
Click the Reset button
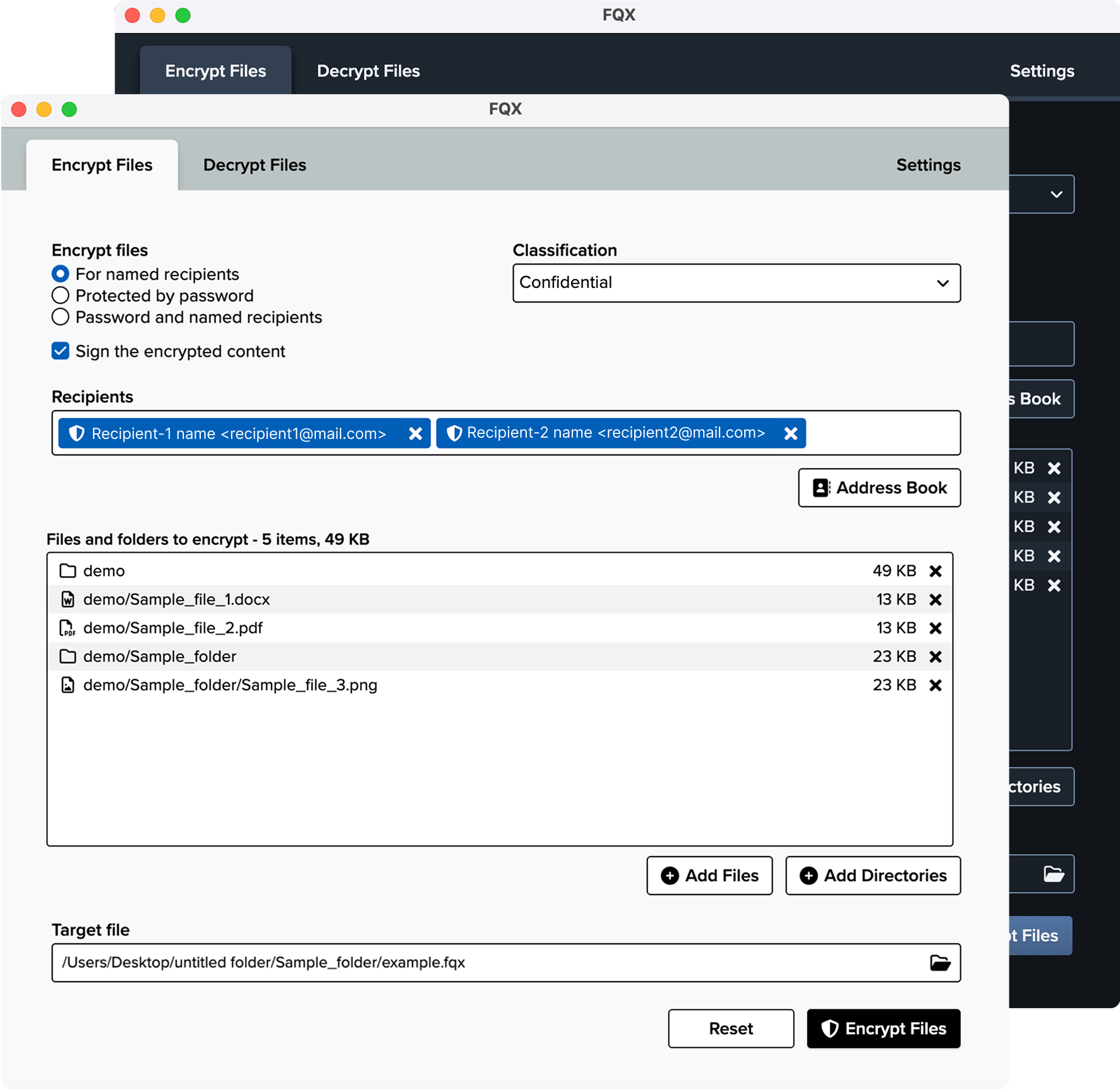[730, 1028]
